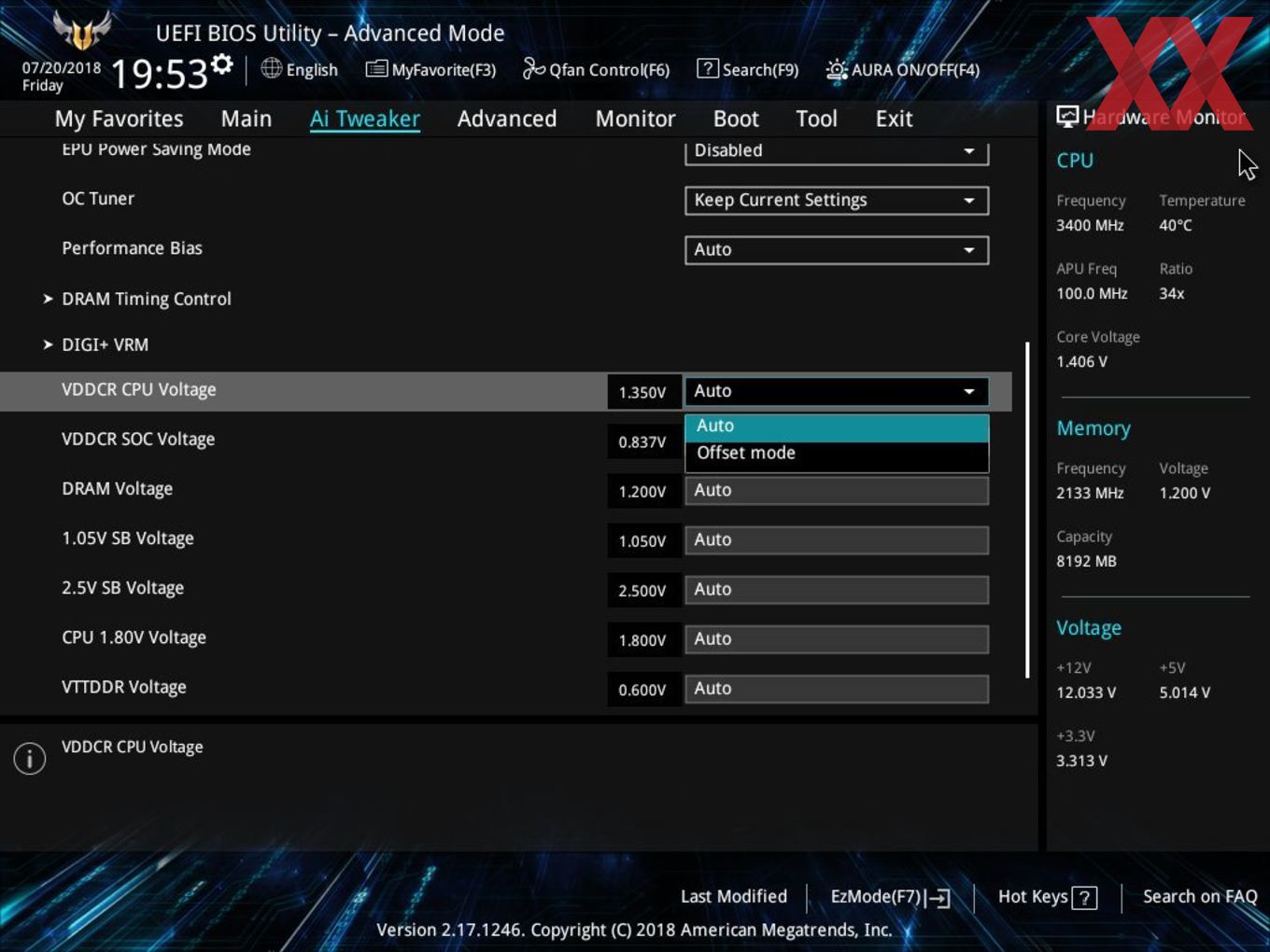
Task: Open the Monitor tab
Action: click(635, 119)
